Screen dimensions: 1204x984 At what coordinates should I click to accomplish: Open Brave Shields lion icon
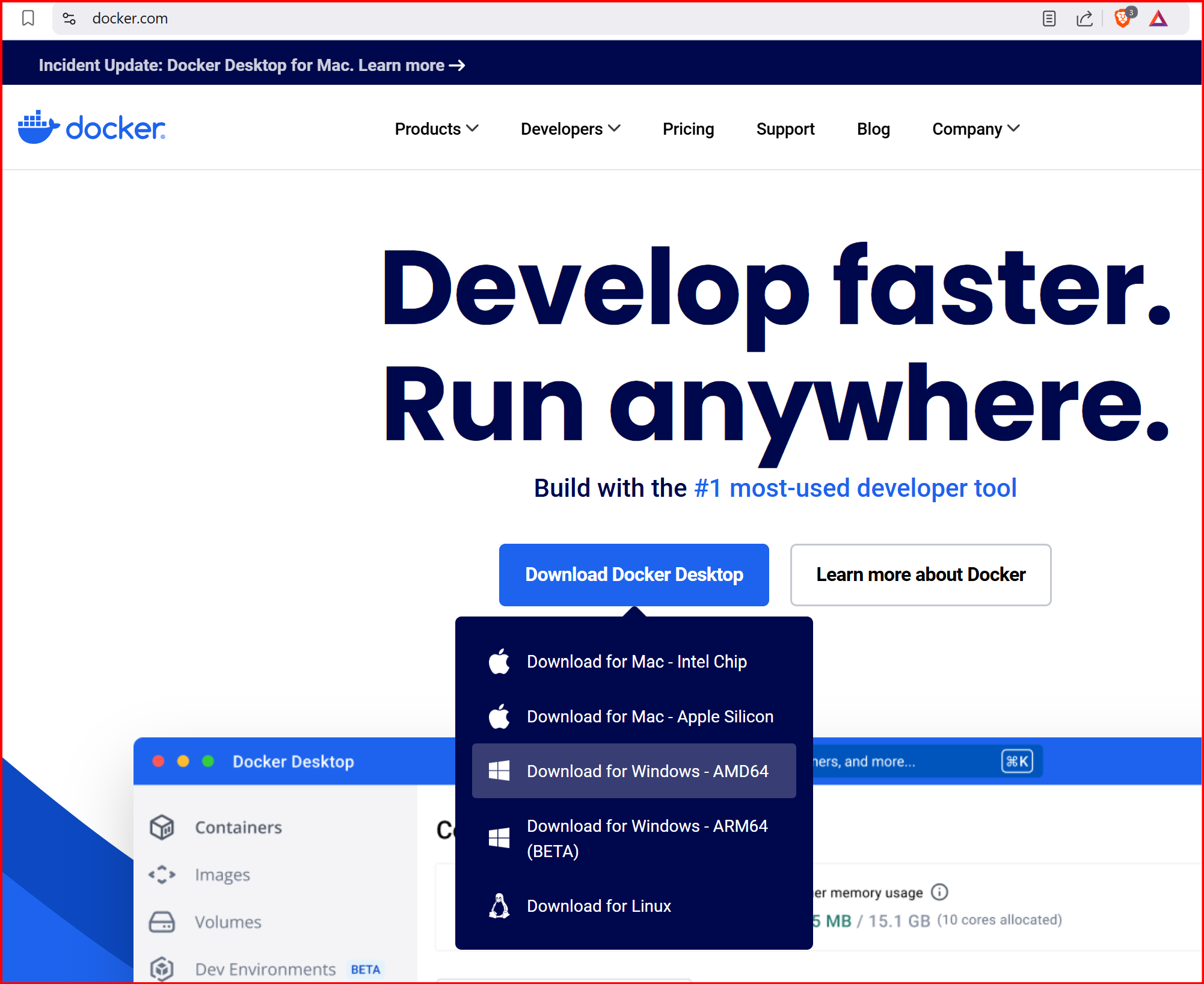point(1123,18)
